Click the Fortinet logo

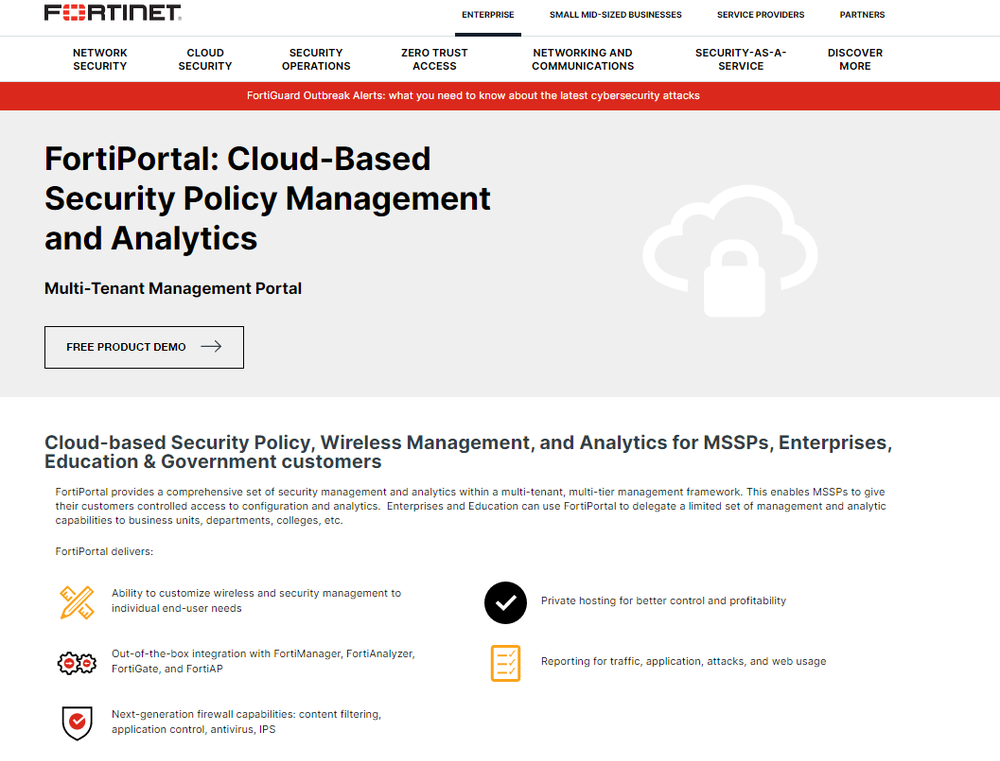click(x=112, y=13)
